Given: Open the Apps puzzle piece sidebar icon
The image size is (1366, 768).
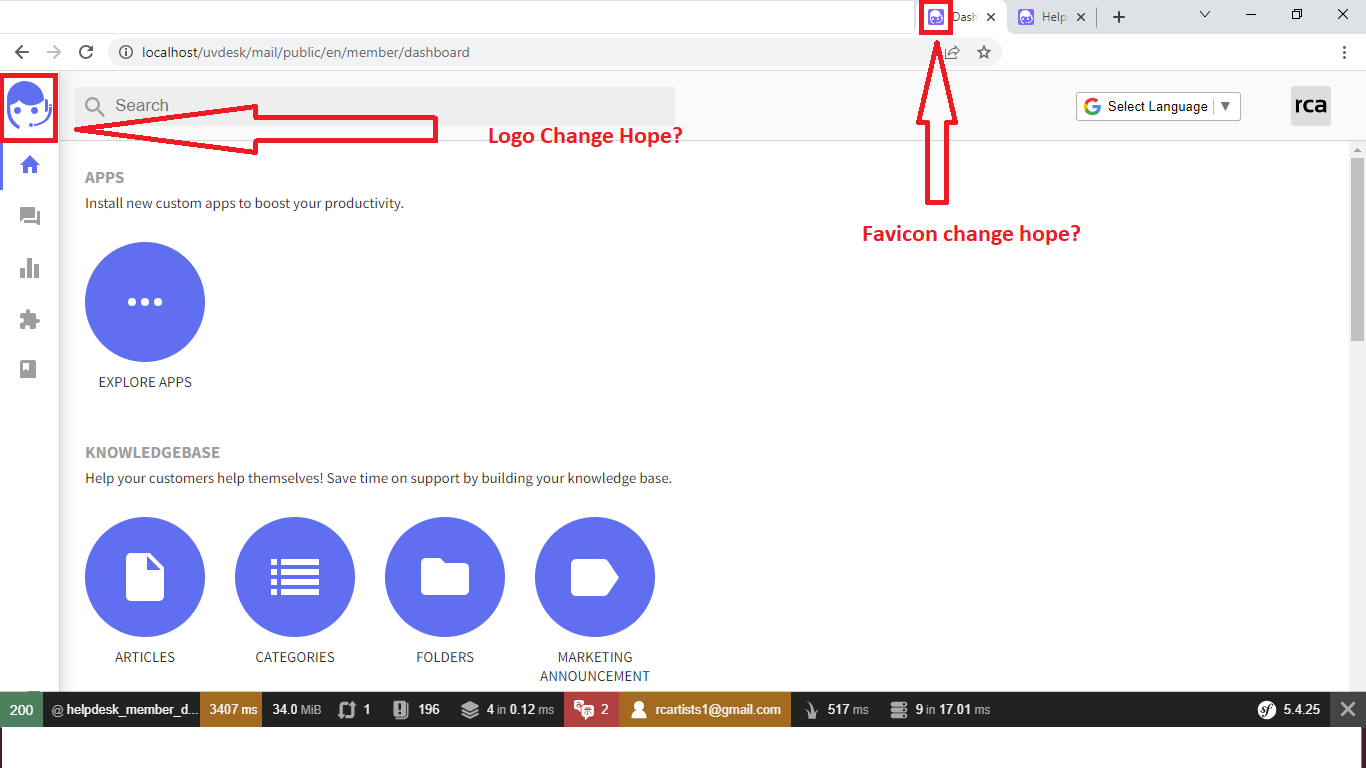Looking at the screenshot, I should (30, 320).
